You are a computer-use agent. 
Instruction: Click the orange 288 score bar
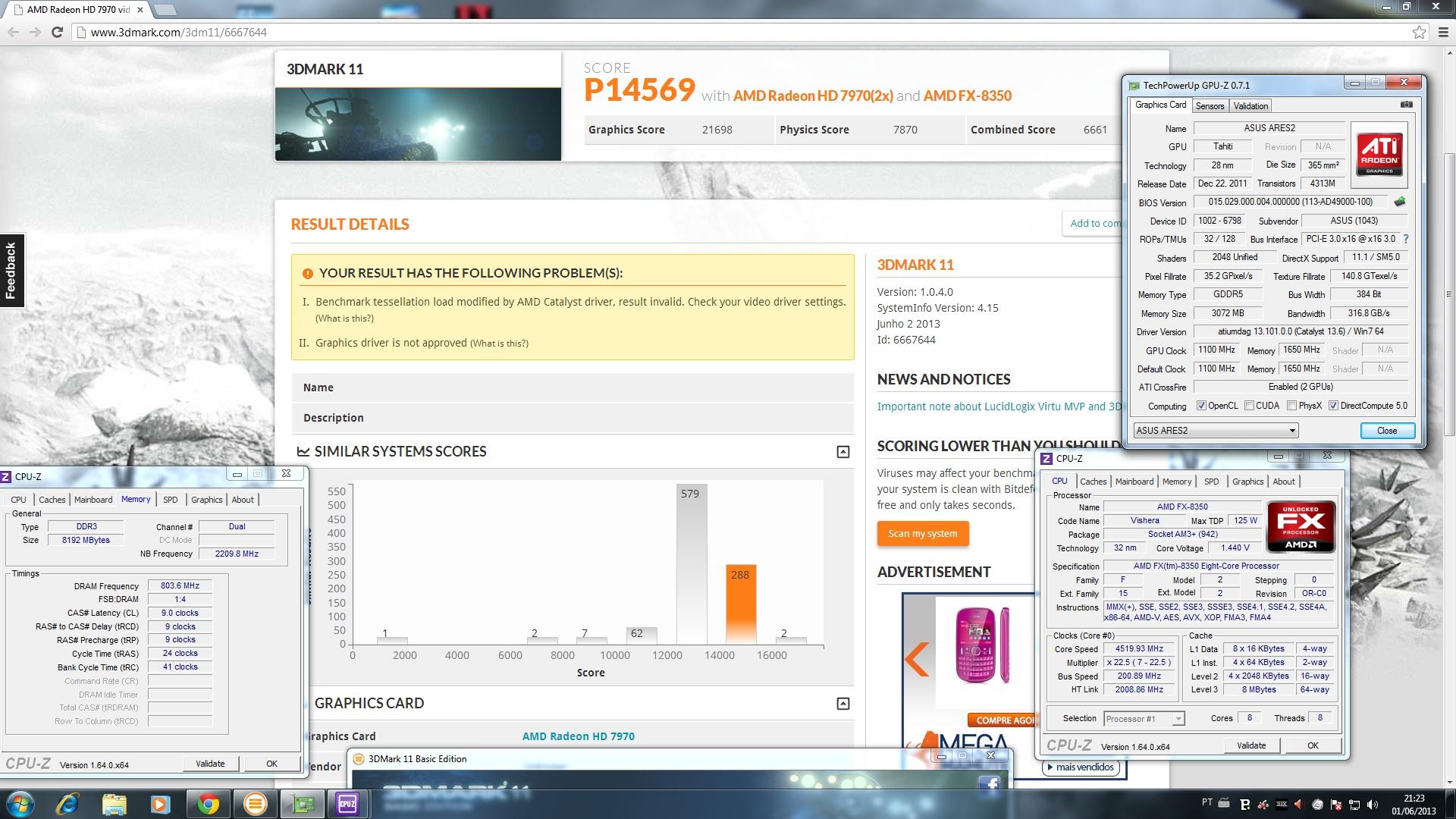740,604
